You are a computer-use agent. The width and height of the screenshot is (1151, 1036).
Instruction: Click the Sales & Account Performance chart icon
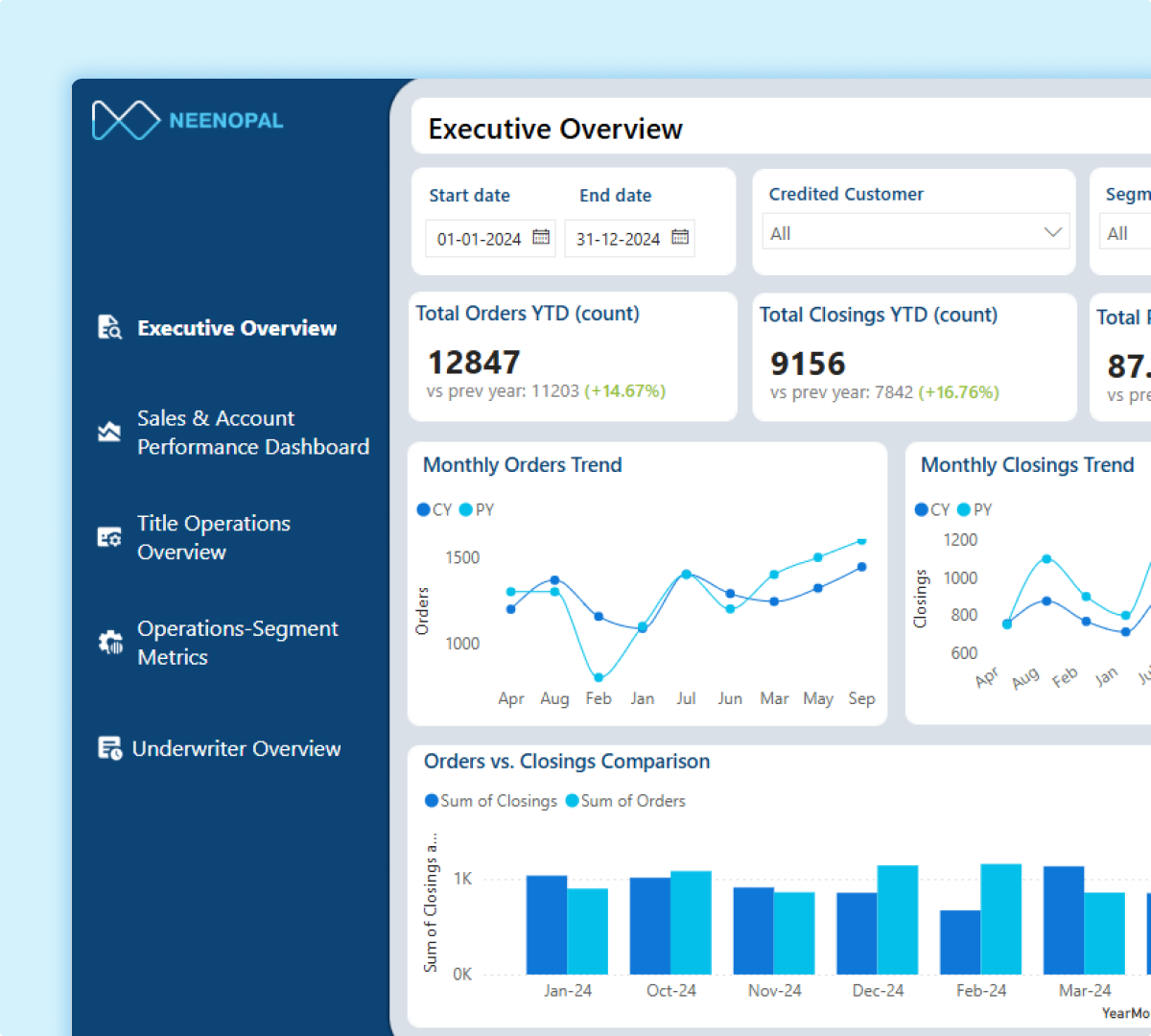coord(108,432)
